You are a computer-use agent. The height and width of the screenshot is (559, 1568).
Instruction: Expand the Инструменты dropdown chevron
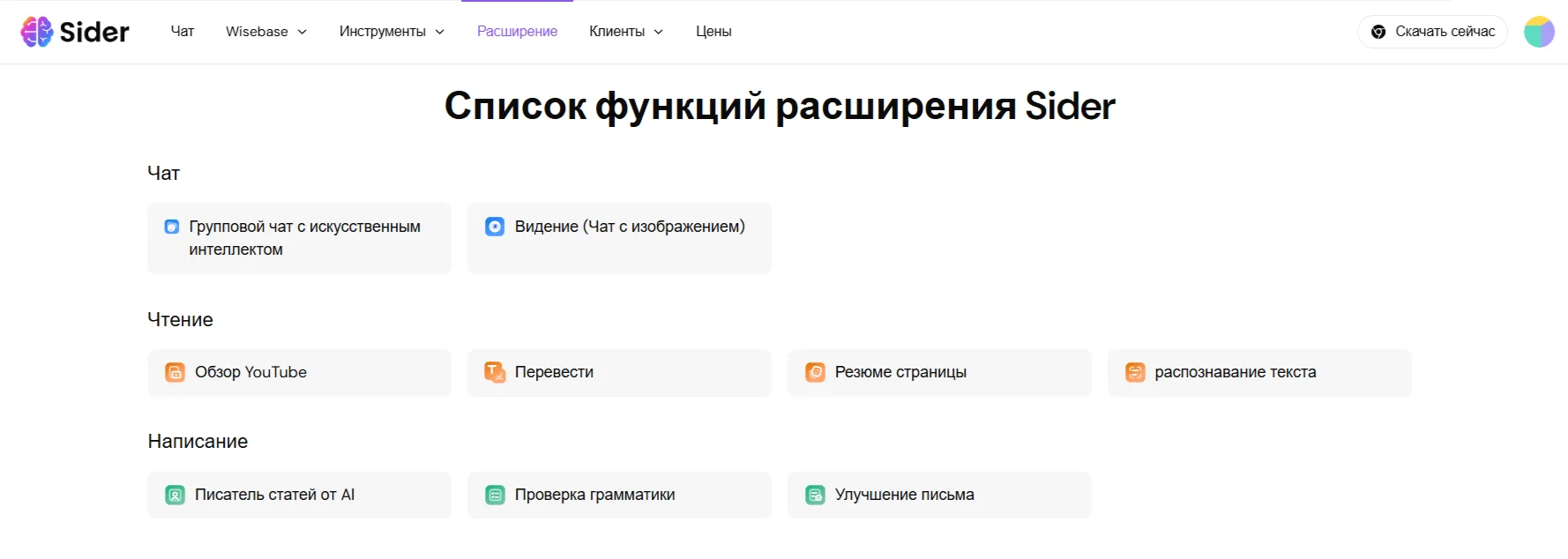pyautogui.click(x=439, y=32)
